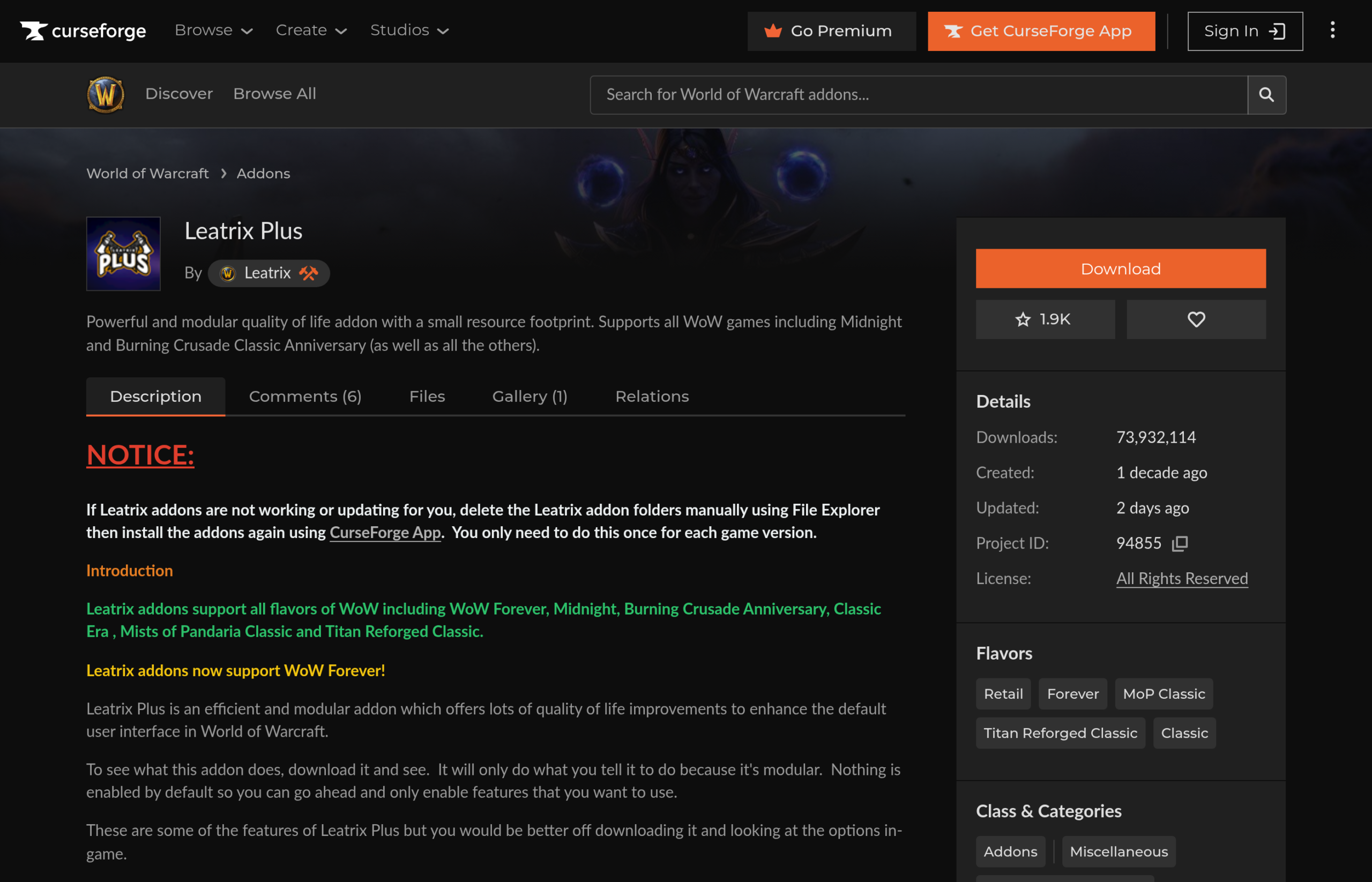
Task: Open the CurseForge App link in notice
Action: pyautogui.click(x=385, y=533)
